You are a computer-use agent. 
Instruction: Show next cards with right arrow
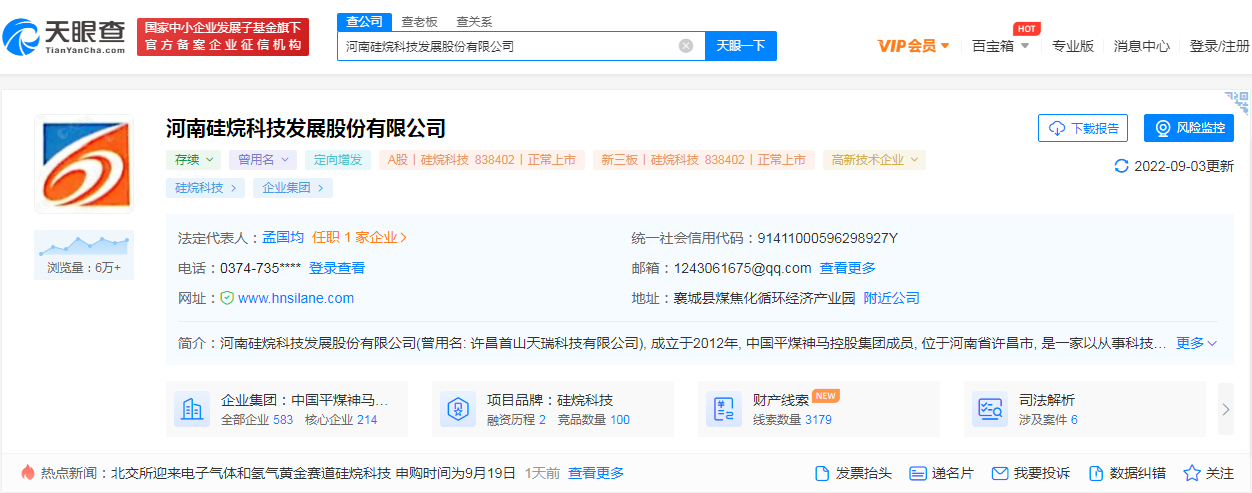click(x=1226, y=408)
